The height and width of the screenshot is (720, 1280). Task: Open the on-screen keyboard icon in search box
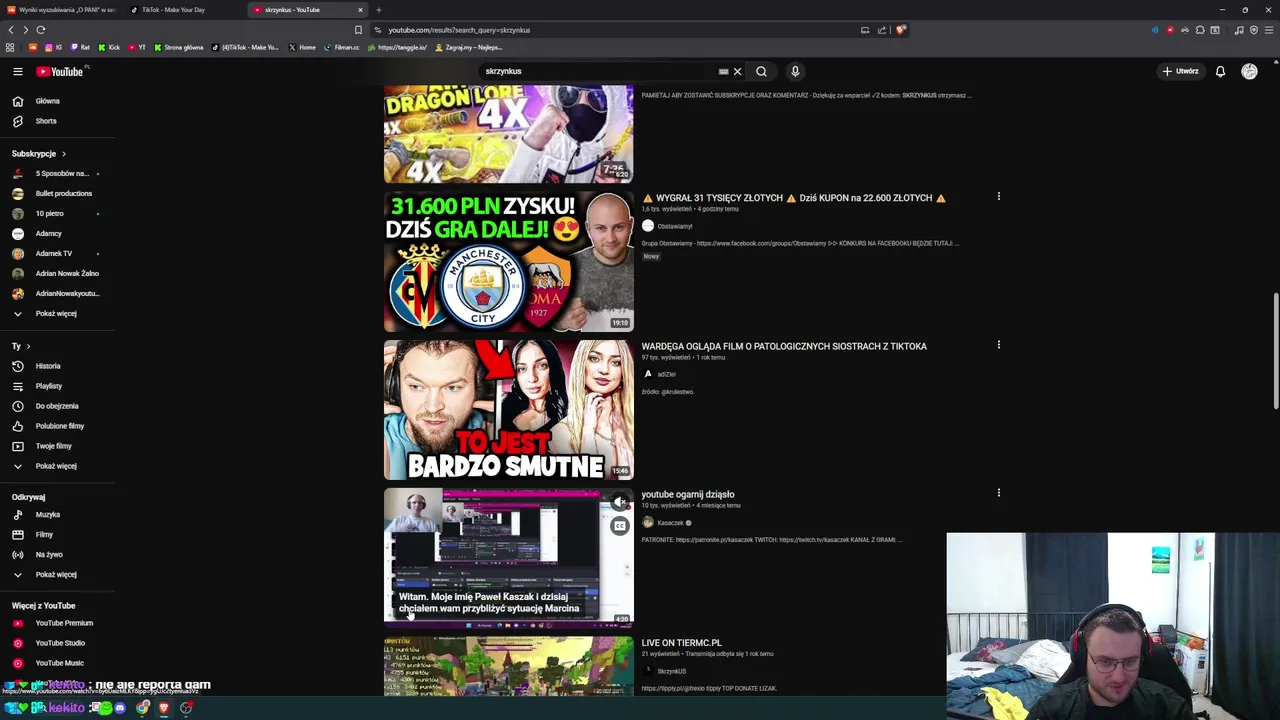(723, 71)
